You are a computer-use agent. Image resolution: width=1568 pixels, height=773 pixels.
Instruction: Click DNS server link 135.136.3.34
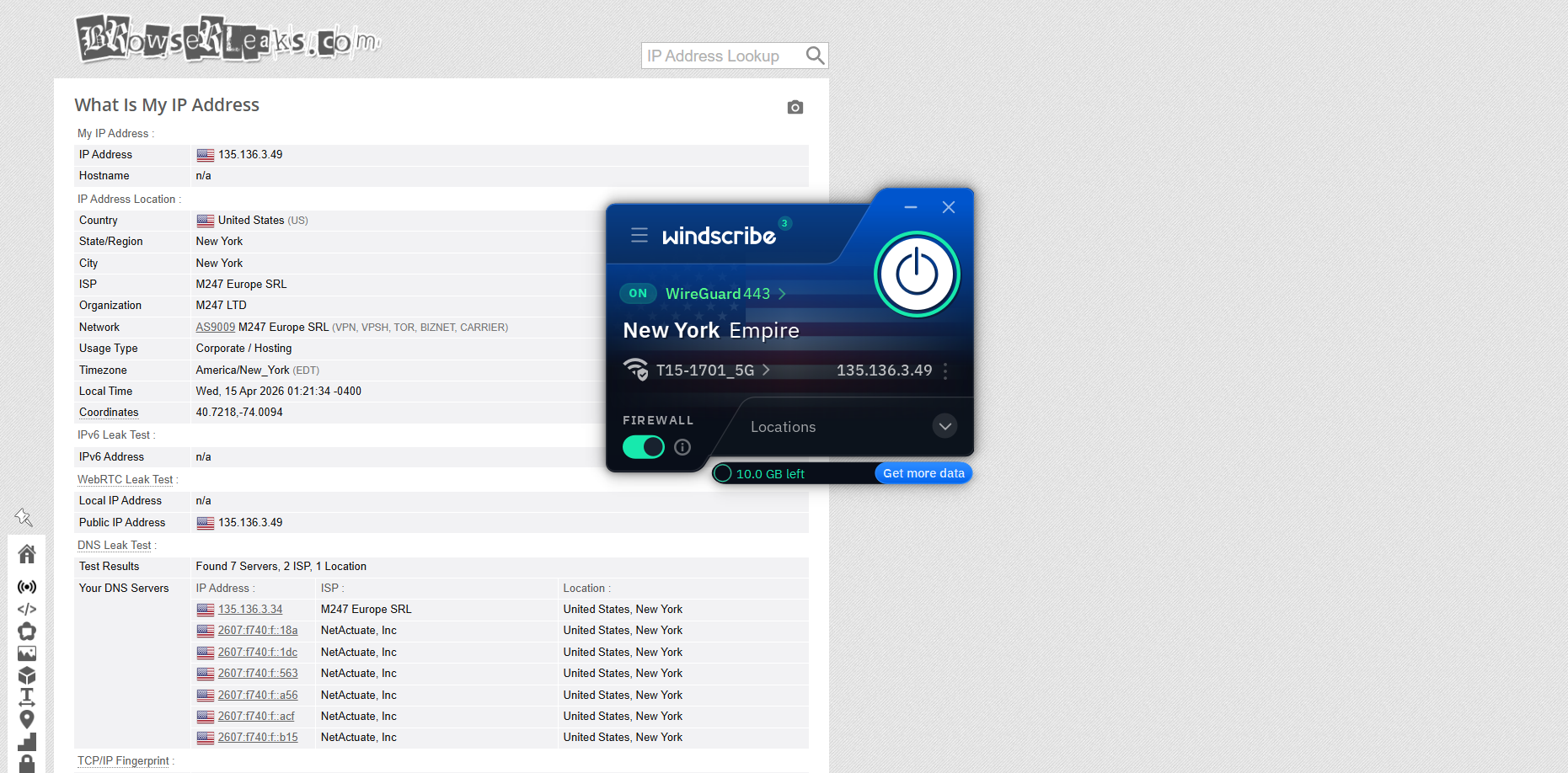pyautogui.click(x=250, y=609)
